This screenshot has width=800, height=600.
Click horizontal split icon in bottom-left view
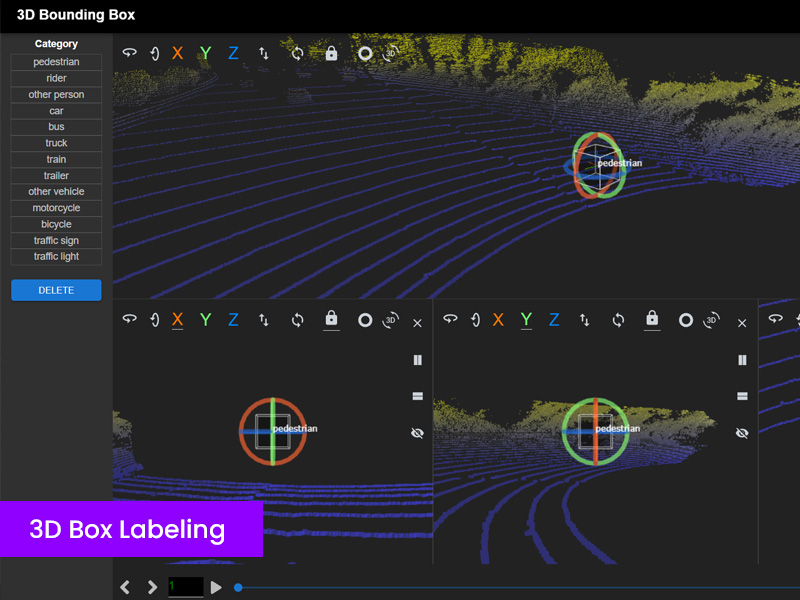coord(417,397)
